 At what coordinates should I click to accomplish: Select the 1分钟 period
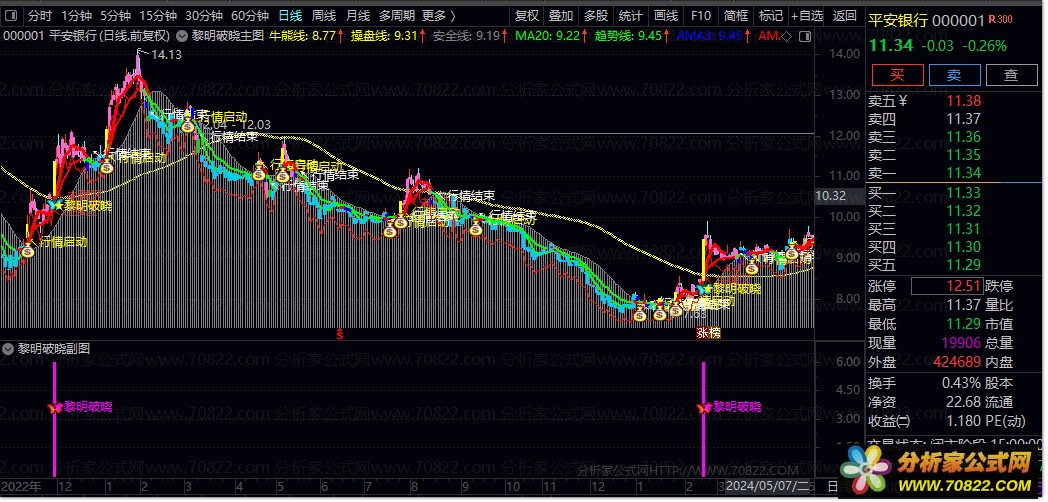click(x=76, y=15)
